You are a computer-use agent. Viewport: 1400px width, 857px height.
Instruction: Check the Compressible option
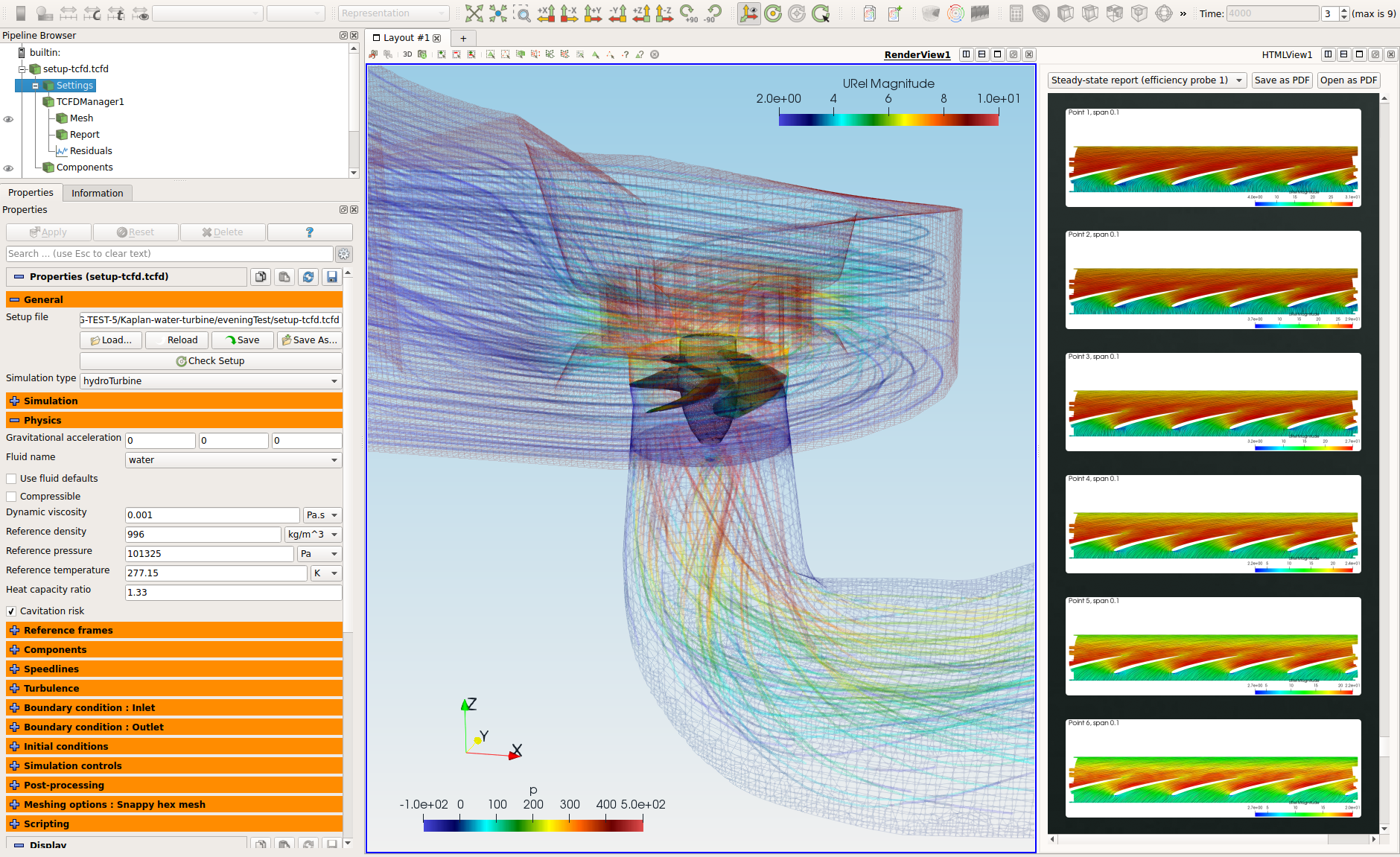click(x=11, y=497)
